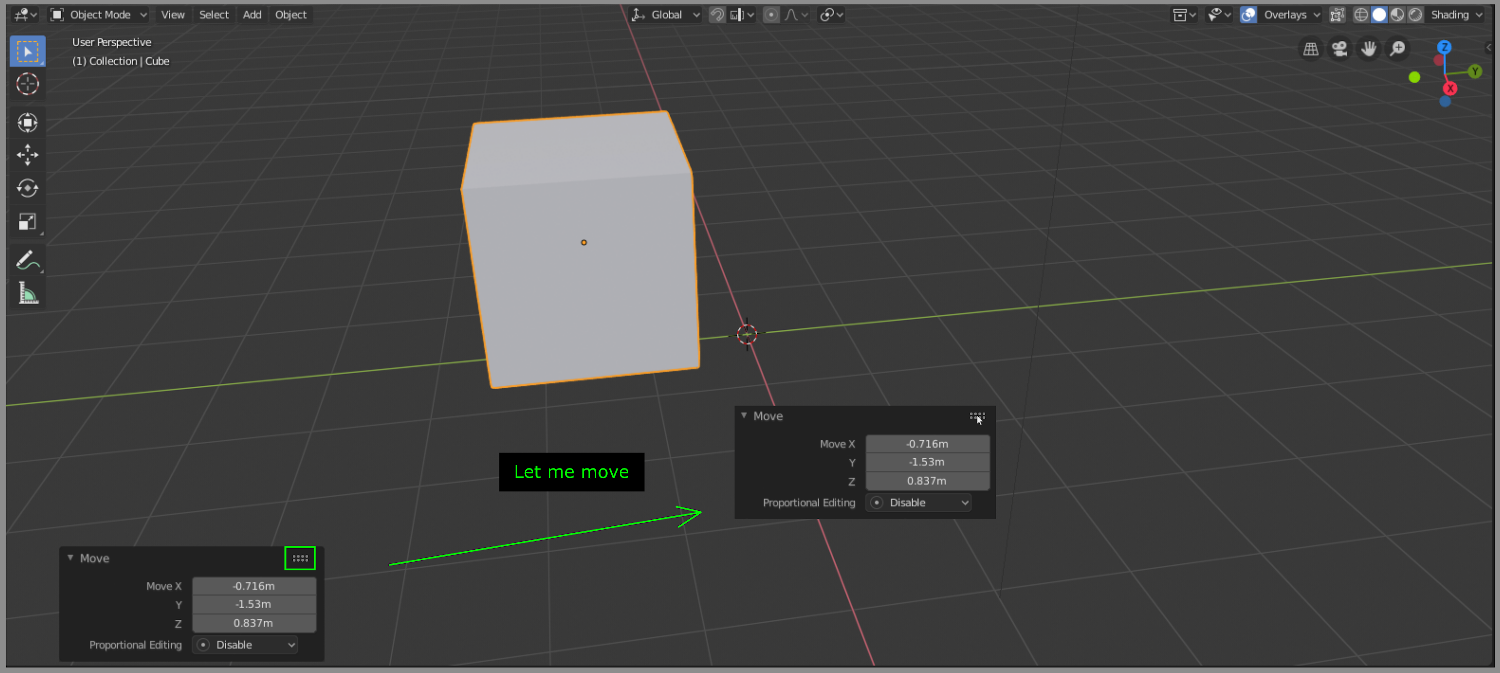Collapse the floating Move panel triangle

click(744, 415)
